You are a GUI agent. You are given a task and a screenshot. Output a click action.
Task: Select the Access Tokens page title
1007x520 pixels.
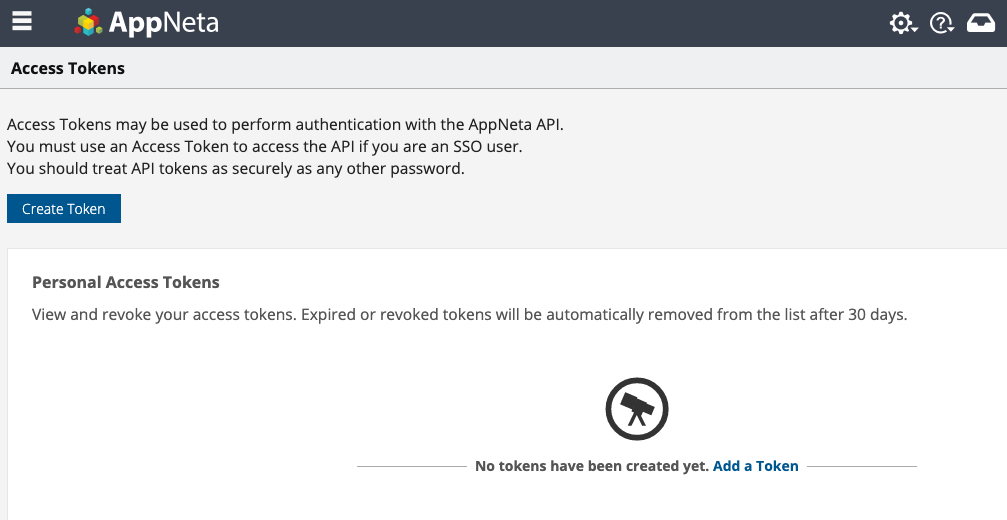[68, 69]
